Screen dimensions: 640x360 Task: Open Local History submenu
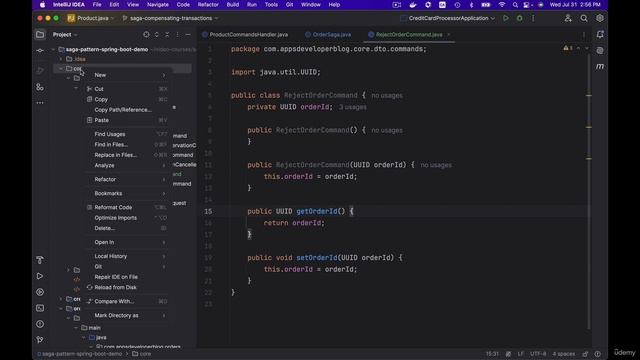(127, 256)
